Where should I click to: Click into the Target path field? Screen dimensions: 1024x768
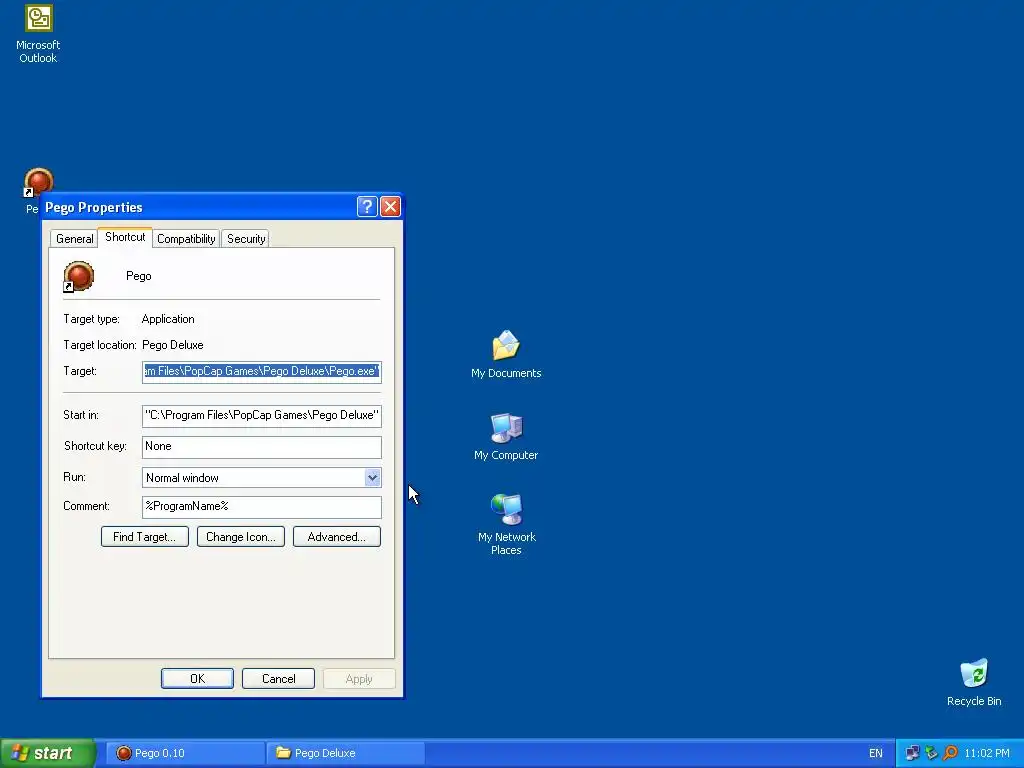(x=262, y=372)
